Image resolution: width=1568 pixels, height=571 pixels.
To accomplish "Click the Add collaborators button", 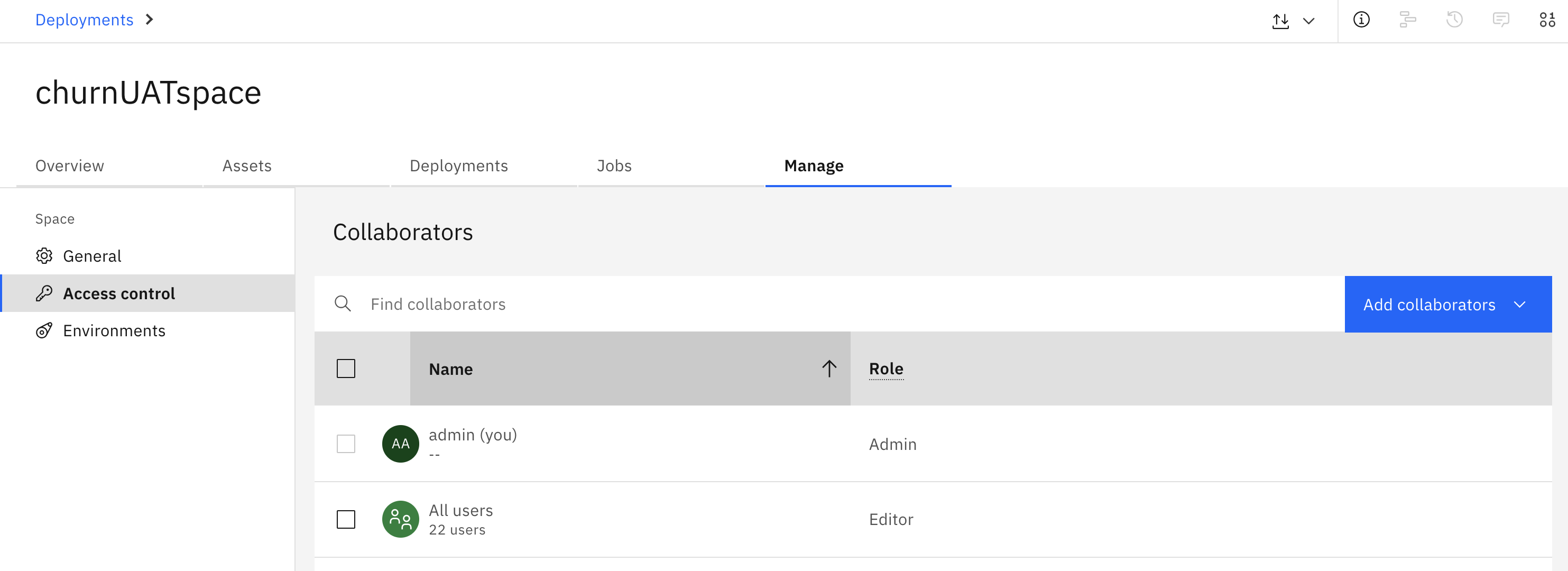I will click(1447, 304).
